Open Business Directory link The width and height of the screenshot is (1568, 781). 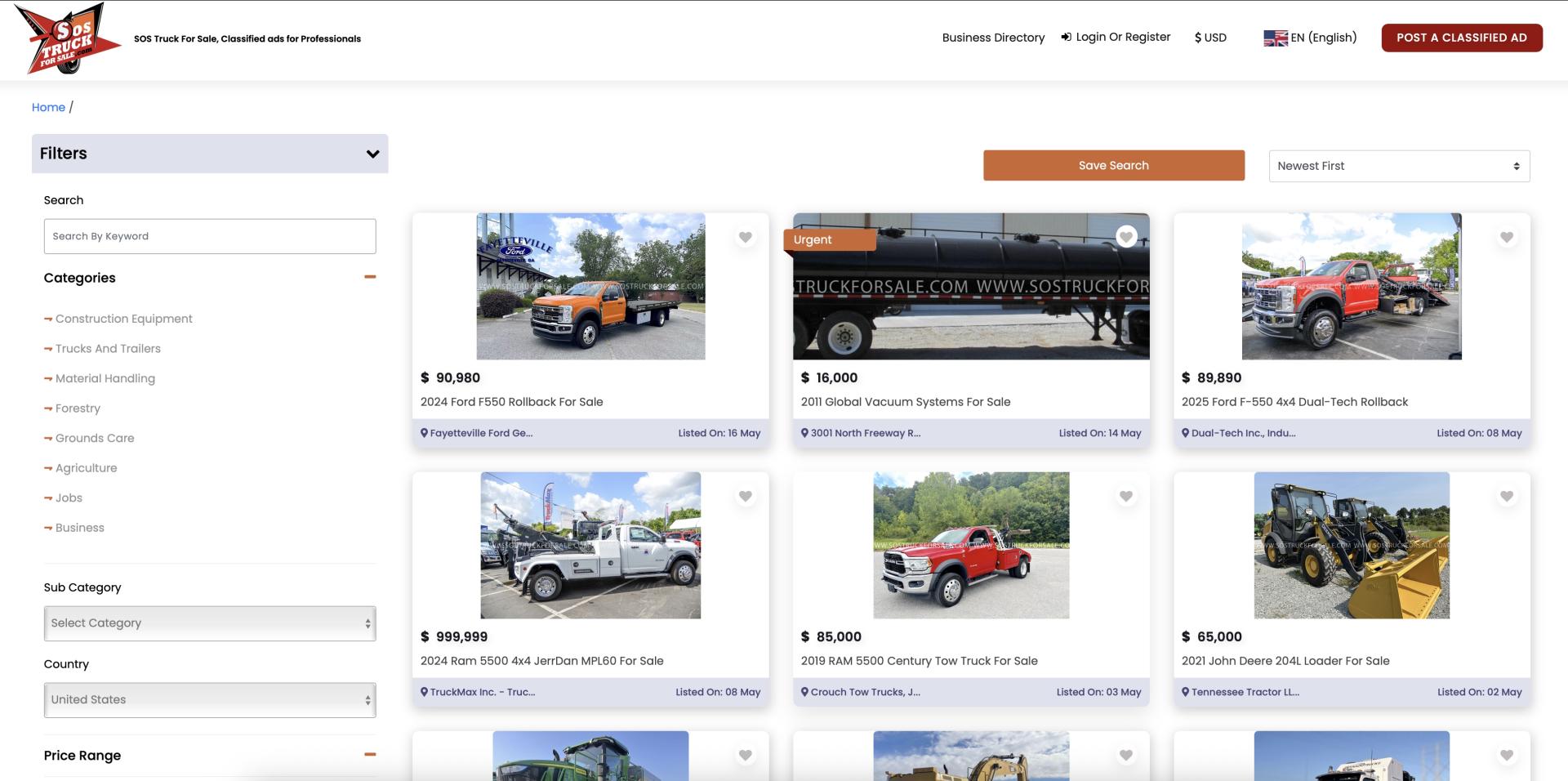click(993, 38)
